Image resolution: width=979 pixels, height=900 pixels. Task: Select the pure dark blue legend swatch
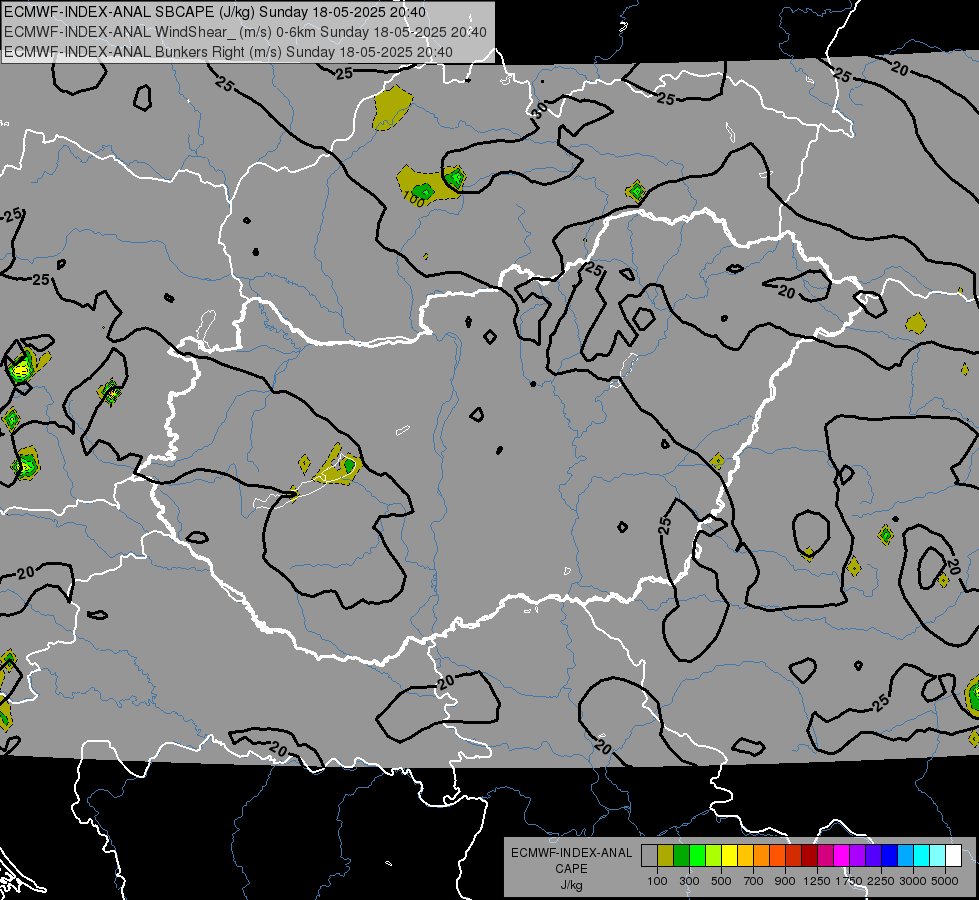point(890,855)
